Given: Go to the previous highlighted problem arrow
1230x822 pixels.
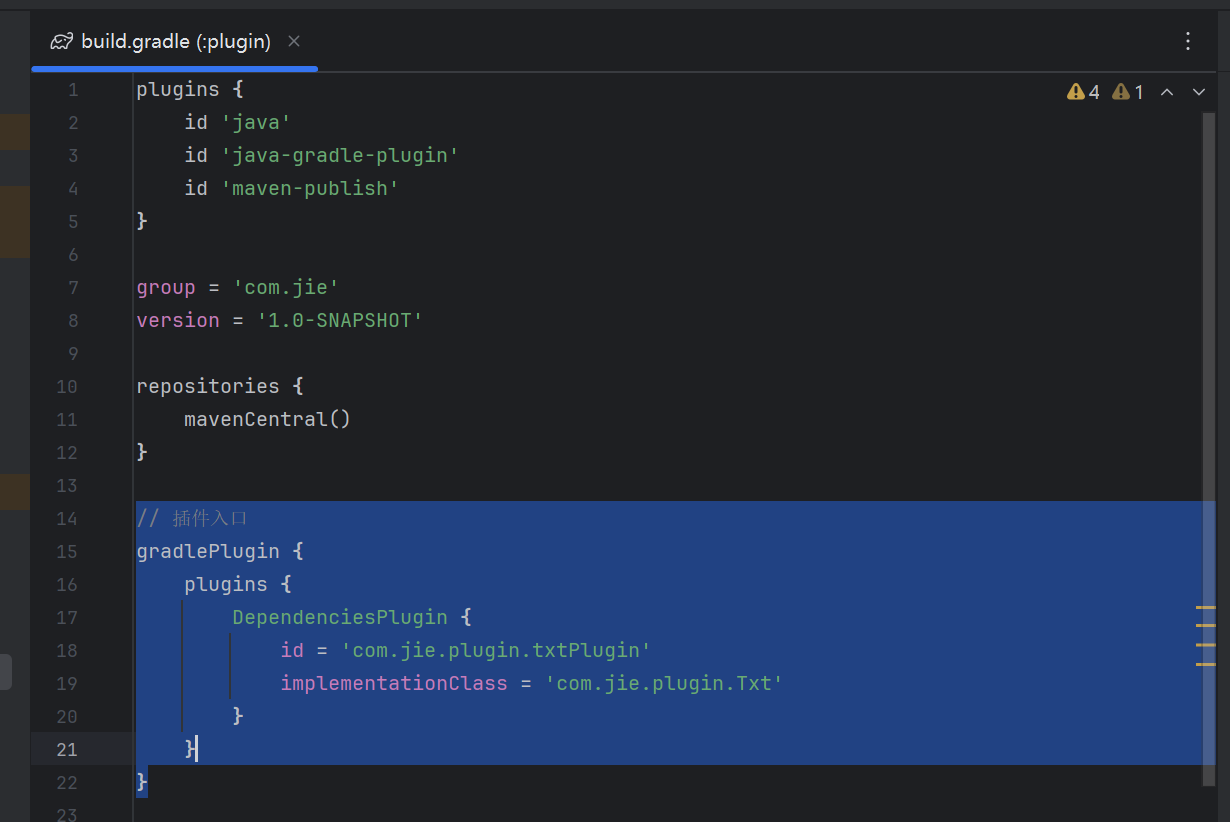Looking at the screenshot, I should tap(1166, 92).
